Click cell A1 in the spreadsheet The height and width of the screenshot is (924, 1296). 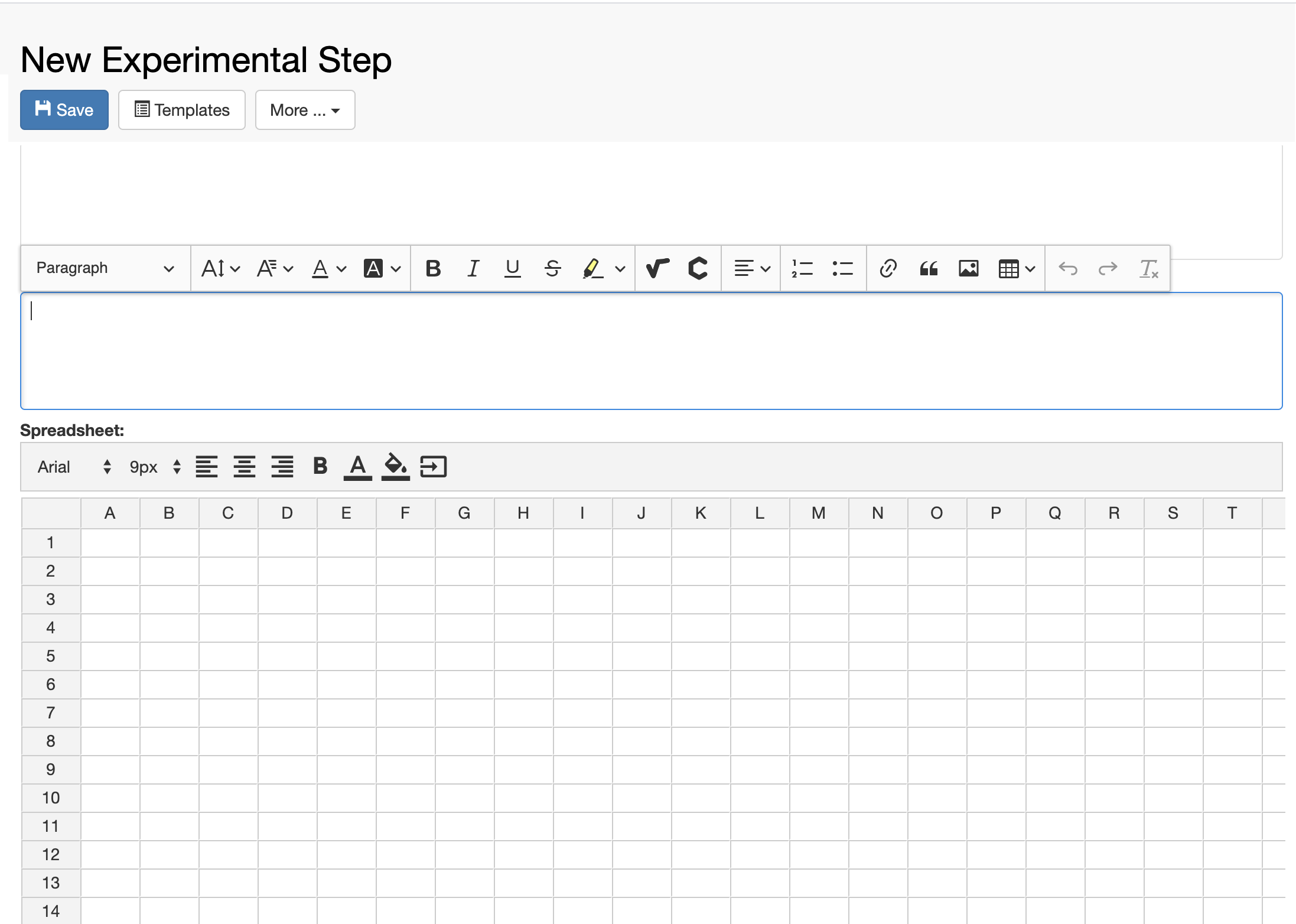coord(109,541)
